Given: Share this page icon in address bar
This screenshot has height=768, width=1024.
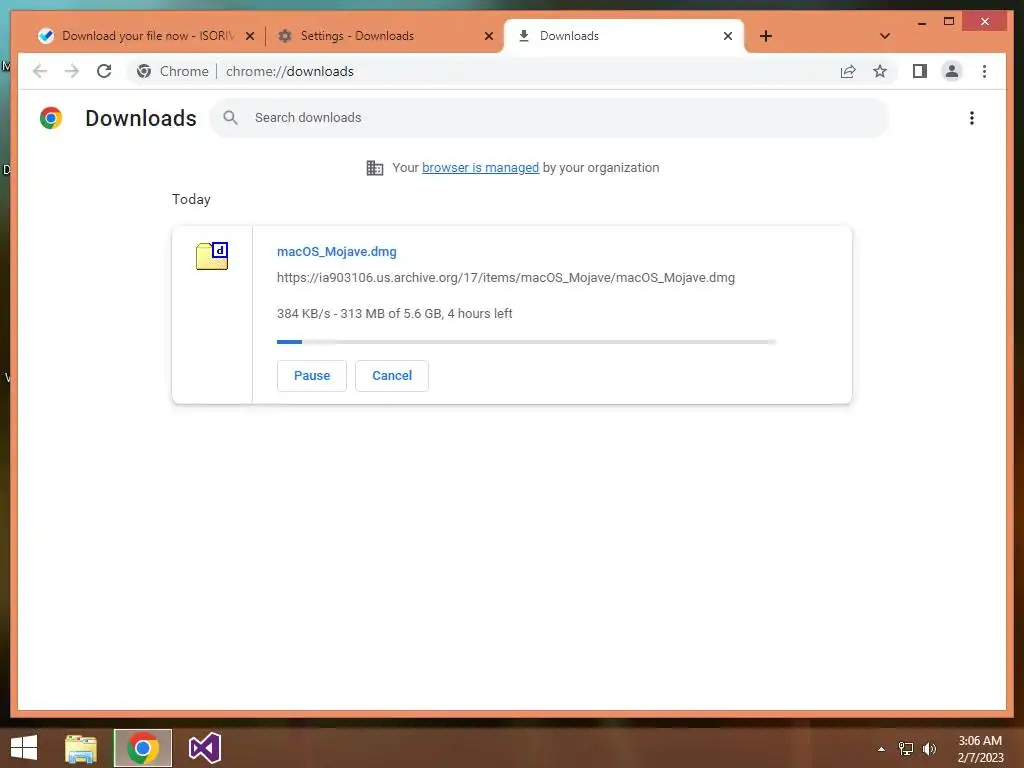Looking at the screenshot, I should (848, 71).
